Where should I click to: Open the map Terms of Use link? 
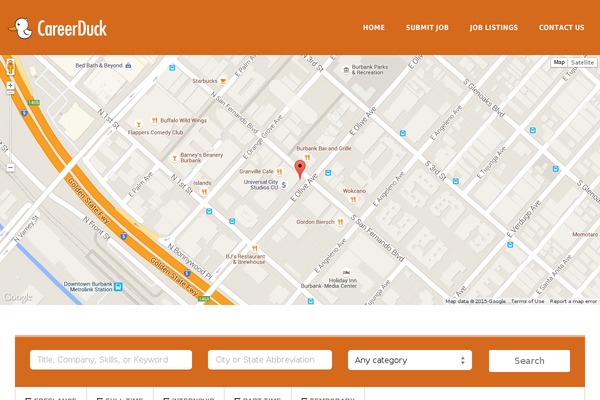(x=527, y=301)
